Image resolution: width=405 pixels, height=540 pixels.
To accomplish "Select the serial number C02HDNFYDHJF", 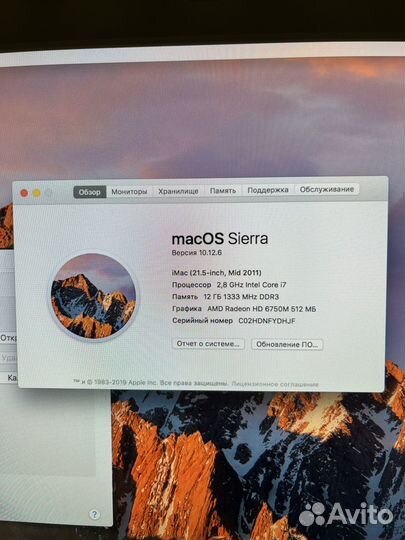I will tap(267, 321).
